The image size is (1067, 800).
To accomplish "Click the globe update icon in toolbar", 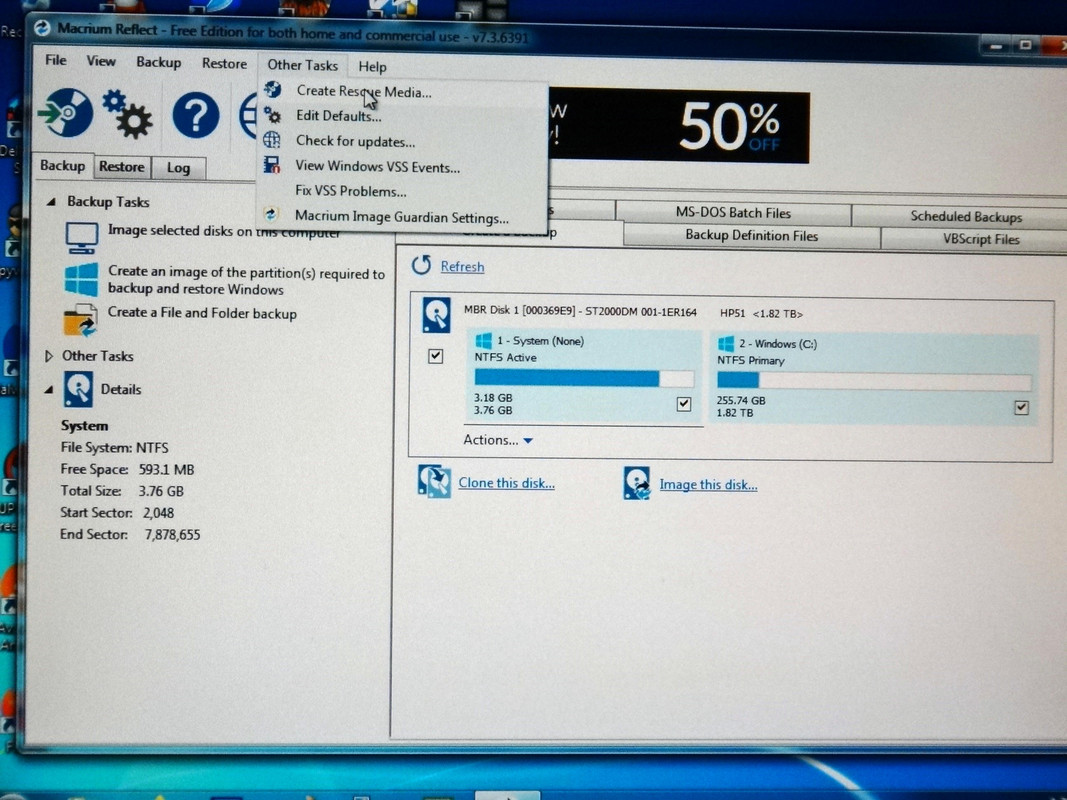I will click(248, 116).
